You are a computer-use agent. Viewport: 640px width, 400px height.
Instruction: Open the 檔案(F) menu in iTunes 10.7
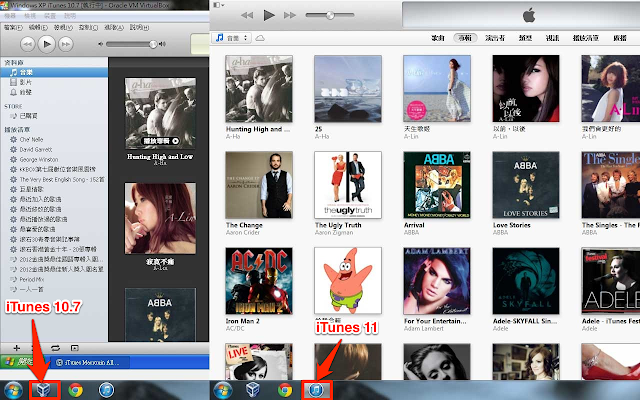tap(13, 27)
